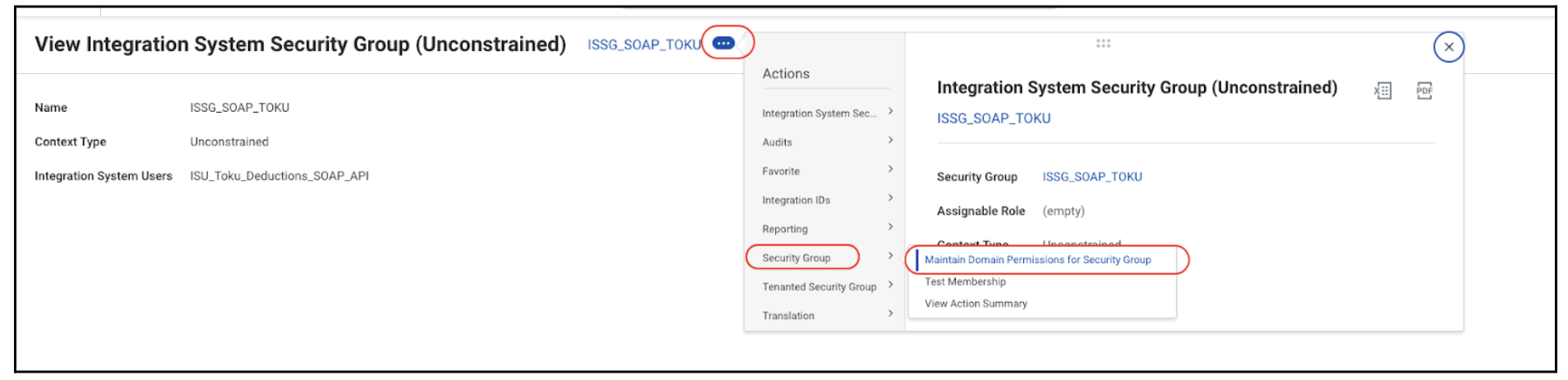Click the related actions ellipsis icon
The height and width of the screenshot is (380, 1568).
tap(723, 44)
